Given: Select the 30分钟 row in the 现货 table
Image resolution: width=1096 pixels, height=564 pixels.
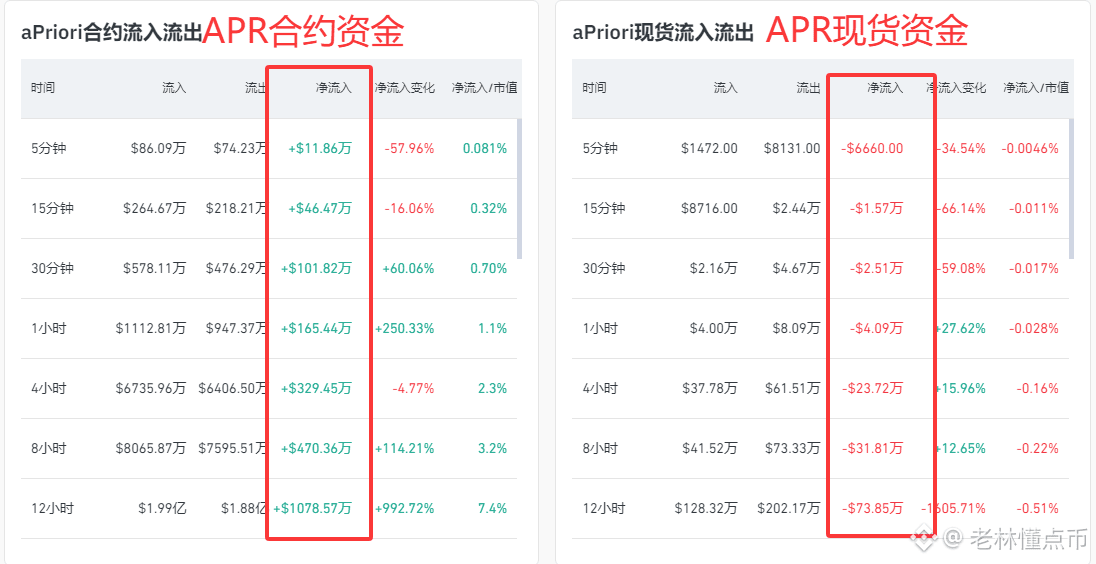Looking at the screenshot, I should click(821, 268).
